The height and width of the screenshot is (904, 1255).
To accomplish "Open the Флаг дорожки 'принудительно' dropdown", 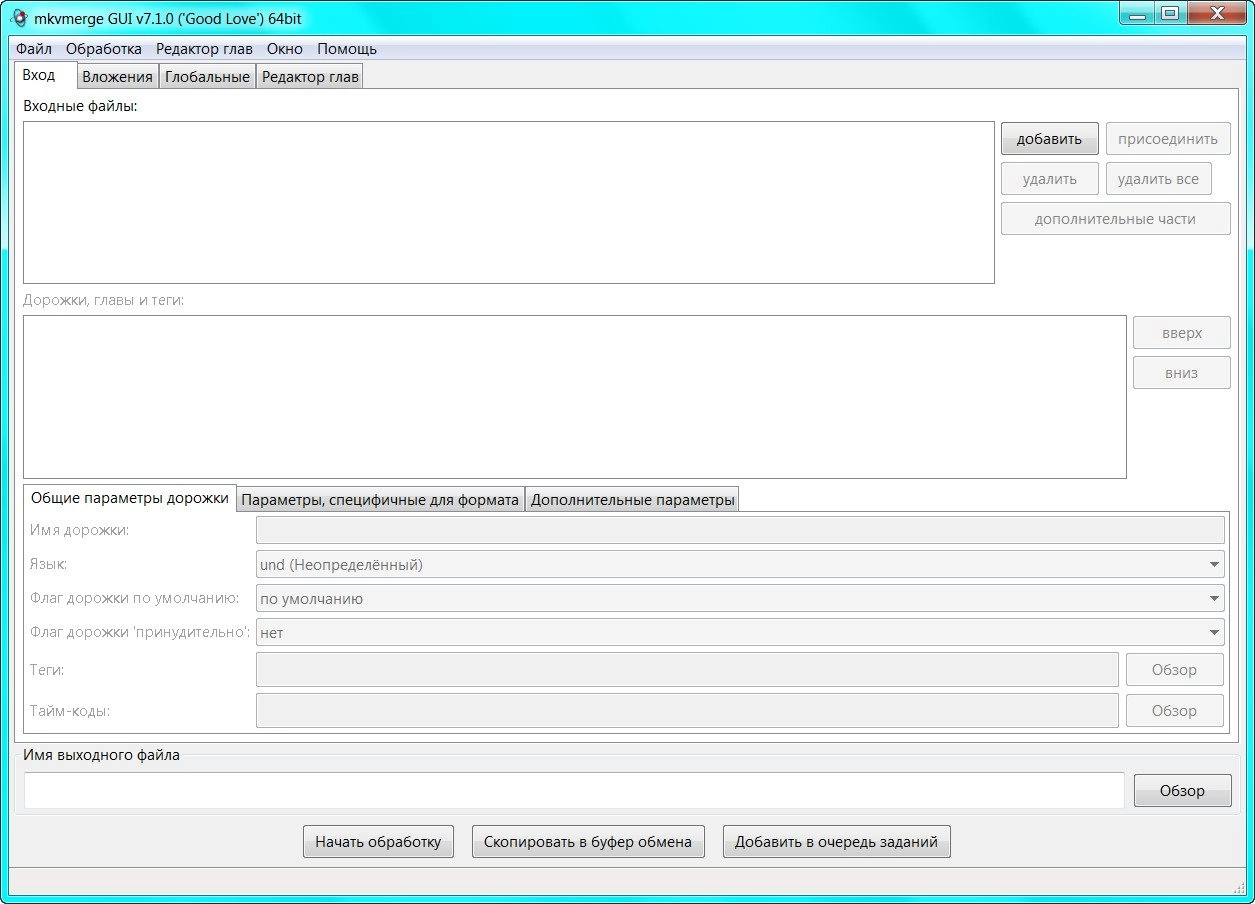I will (x=740, y=633).
